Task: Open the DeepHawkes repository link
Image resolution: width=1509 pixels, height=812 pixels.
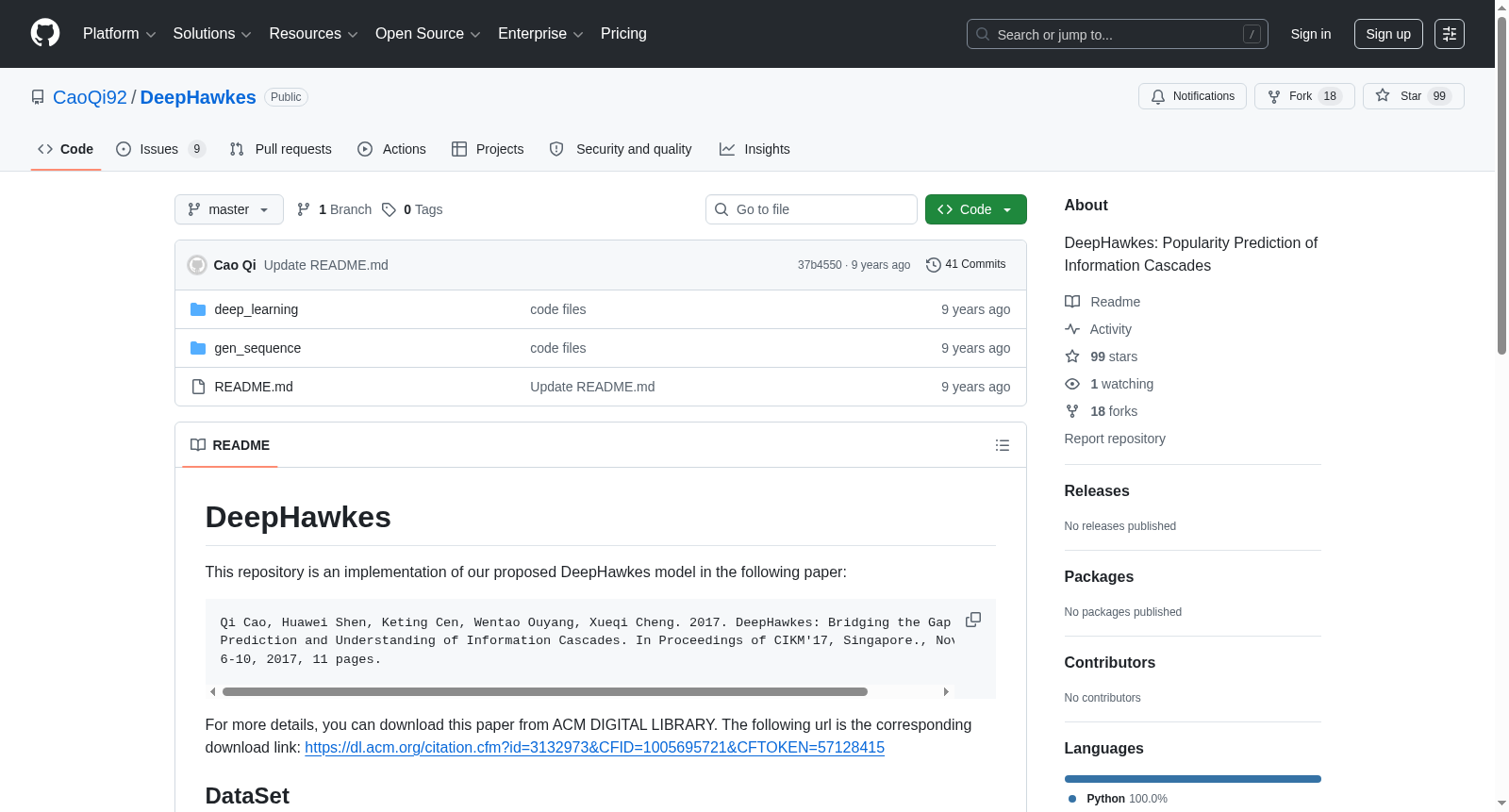Action: pyautogui.click(x=198, y=97)
